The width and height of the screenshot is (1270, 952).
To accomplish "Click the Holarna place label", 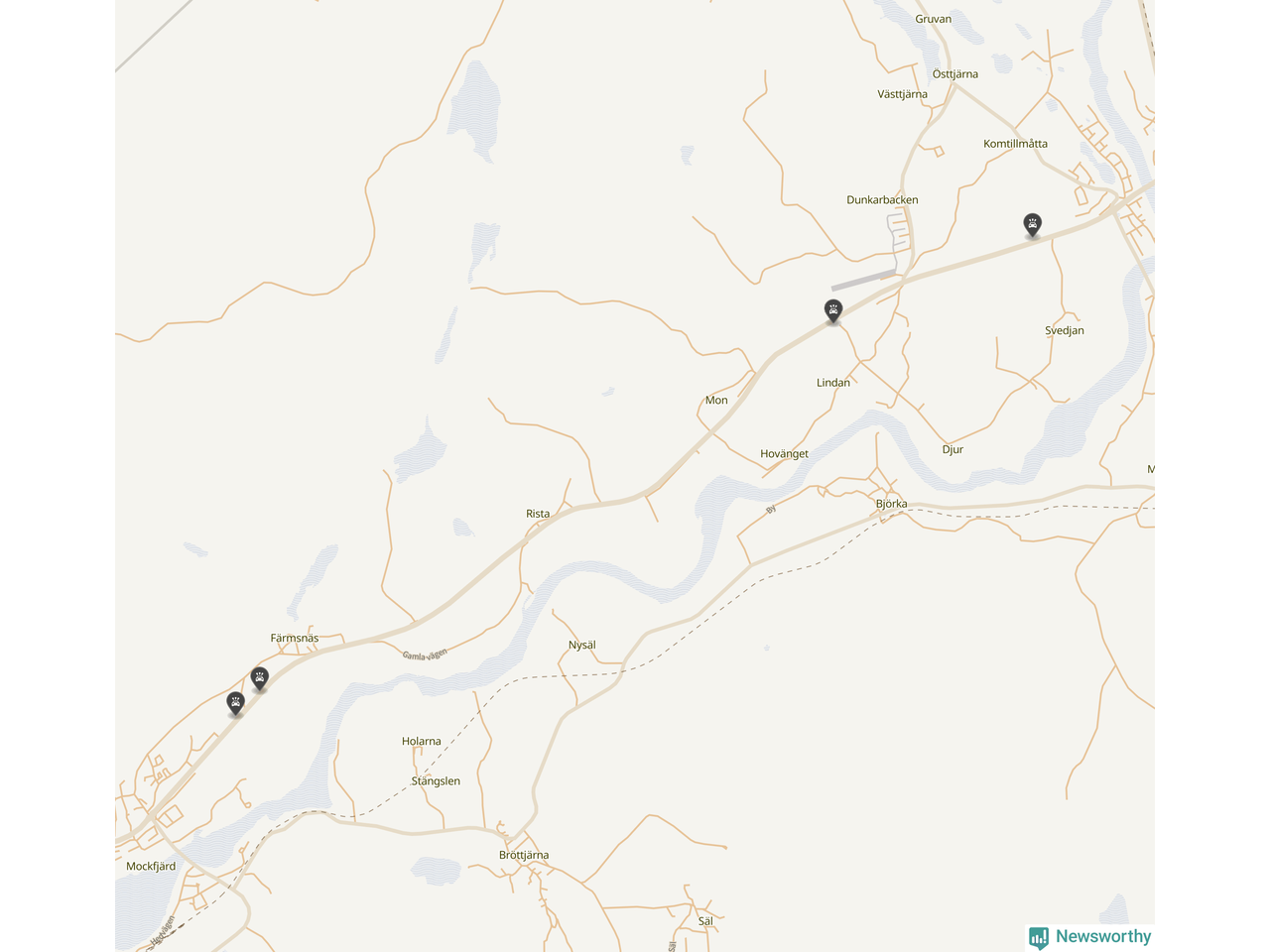I will coord(422,742).
